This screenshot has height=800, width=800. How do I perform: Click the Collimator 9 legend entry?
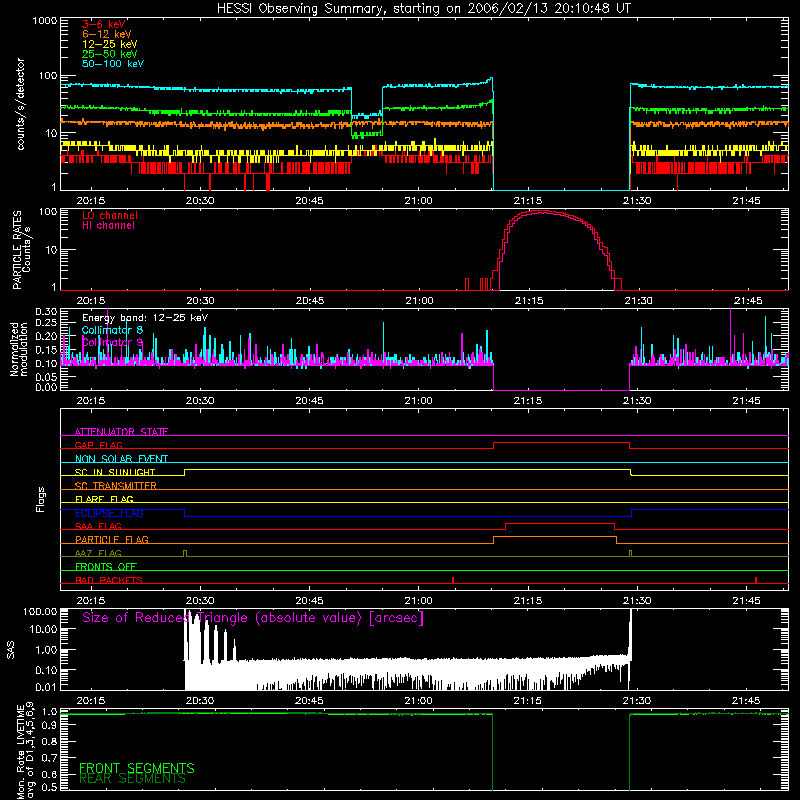click(112, 342)
